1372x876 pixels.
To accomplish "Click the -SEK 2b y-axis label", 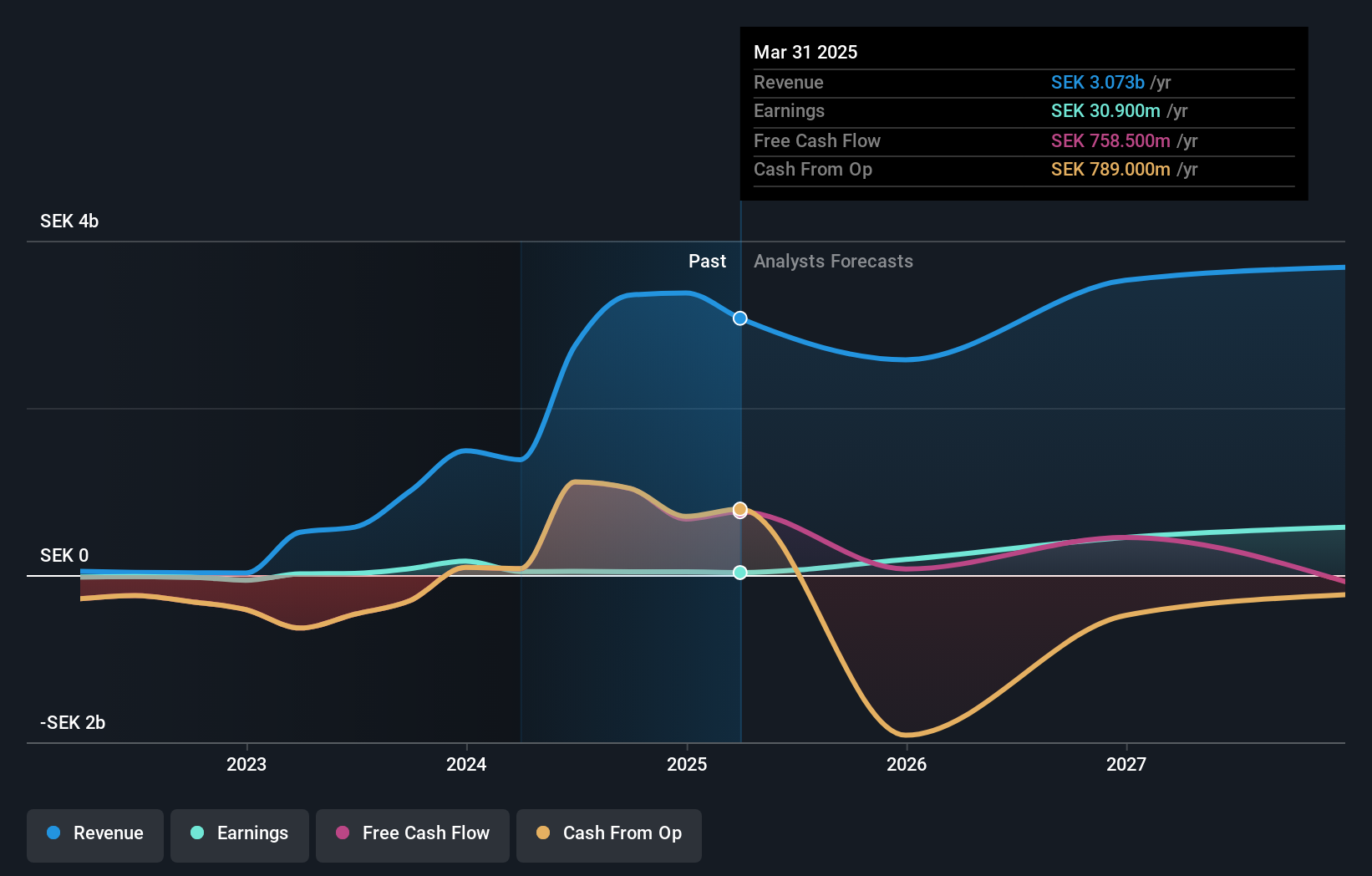I will pyautogui.click(x=73, y=723).
